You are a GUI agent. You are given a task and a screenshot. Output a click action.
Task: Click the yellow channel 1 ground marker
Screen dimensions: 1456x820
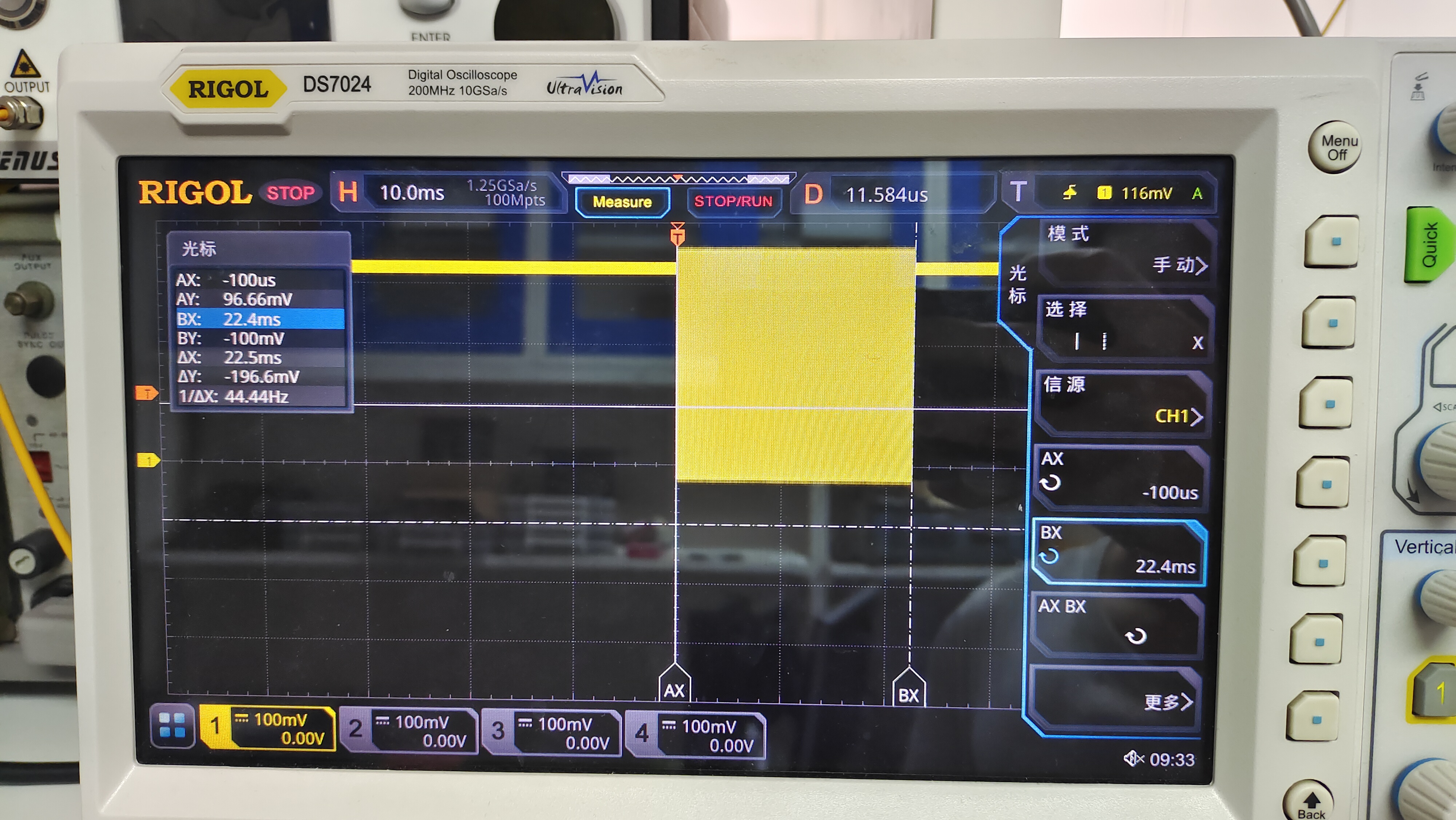point(149,460)
